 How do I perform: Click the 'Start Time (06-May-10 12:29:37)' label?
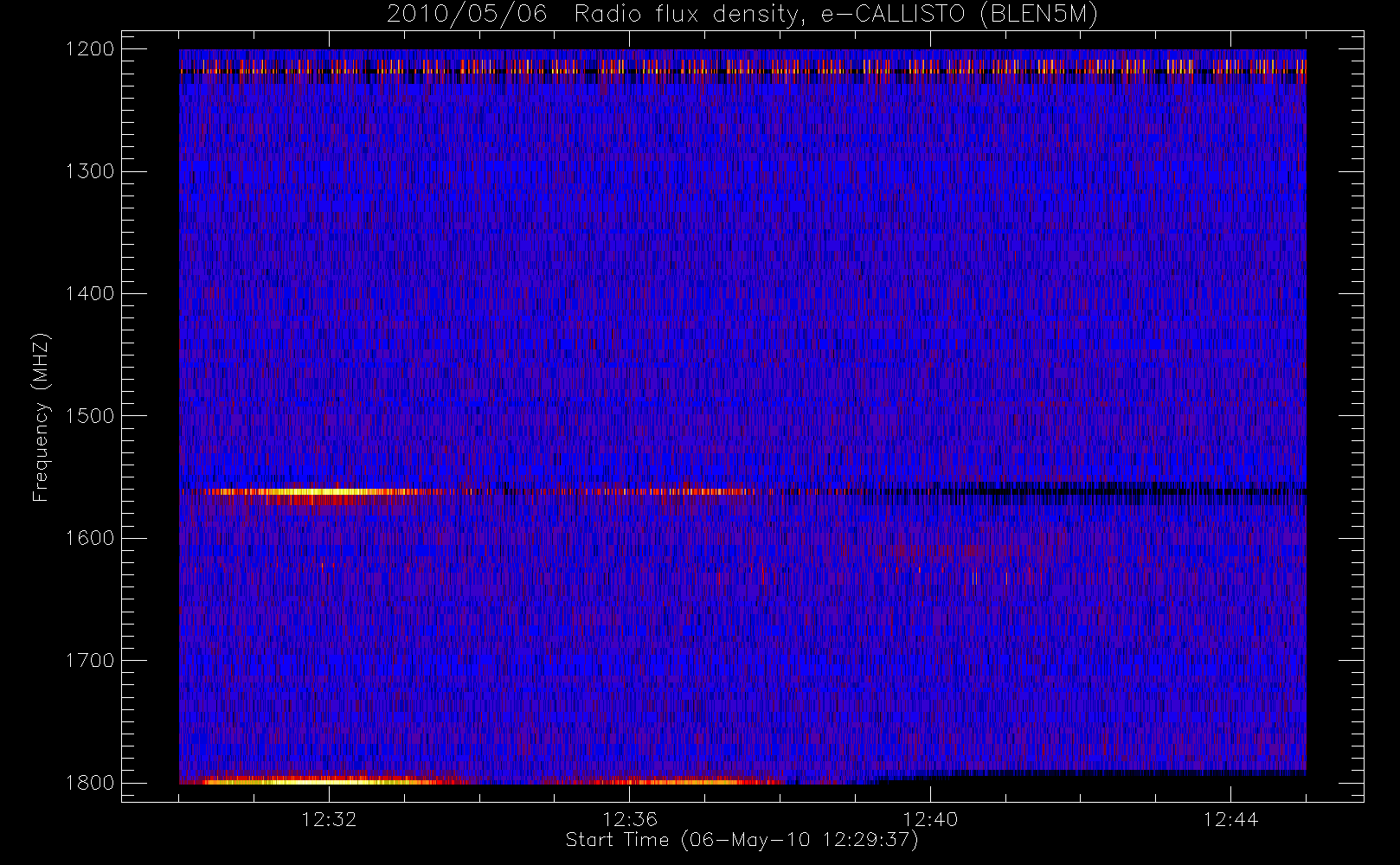click(x=742, y=840)
